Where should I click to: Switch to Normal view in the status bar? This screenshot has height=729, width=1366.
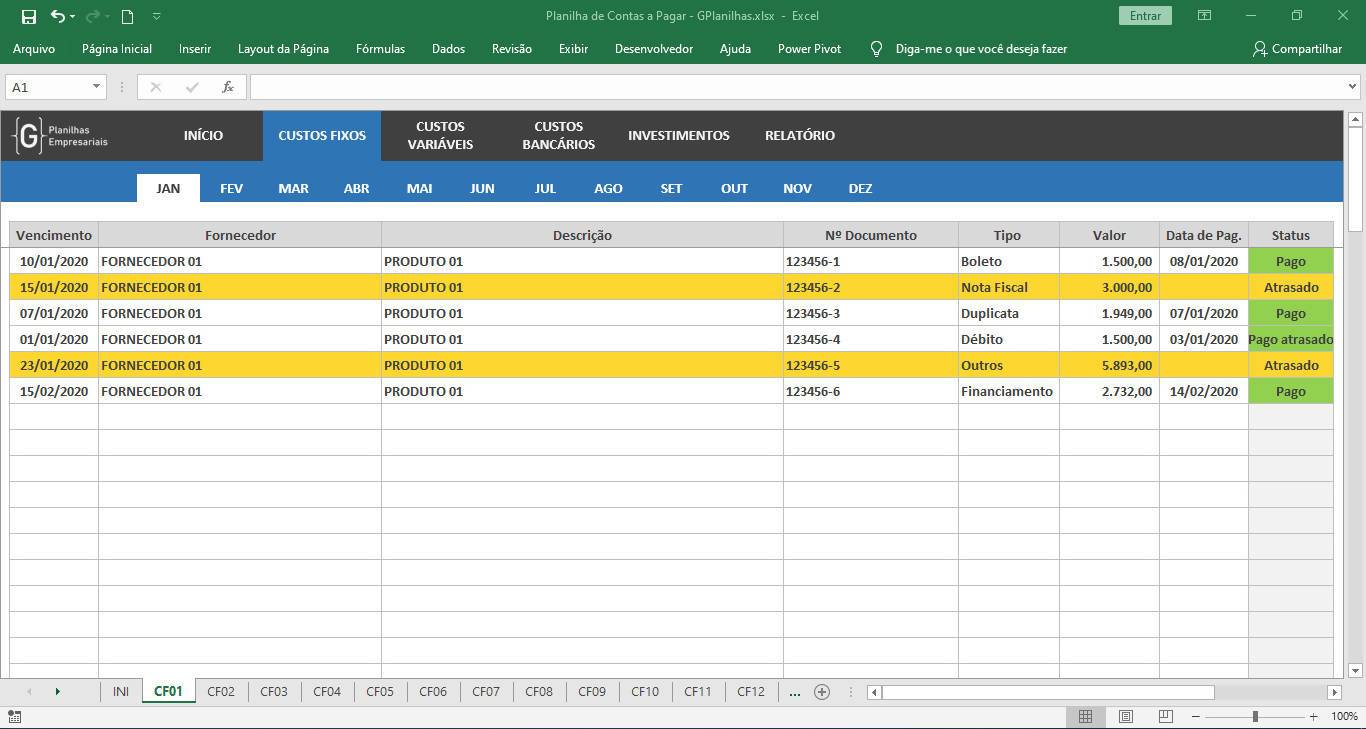coord(1085,716)
